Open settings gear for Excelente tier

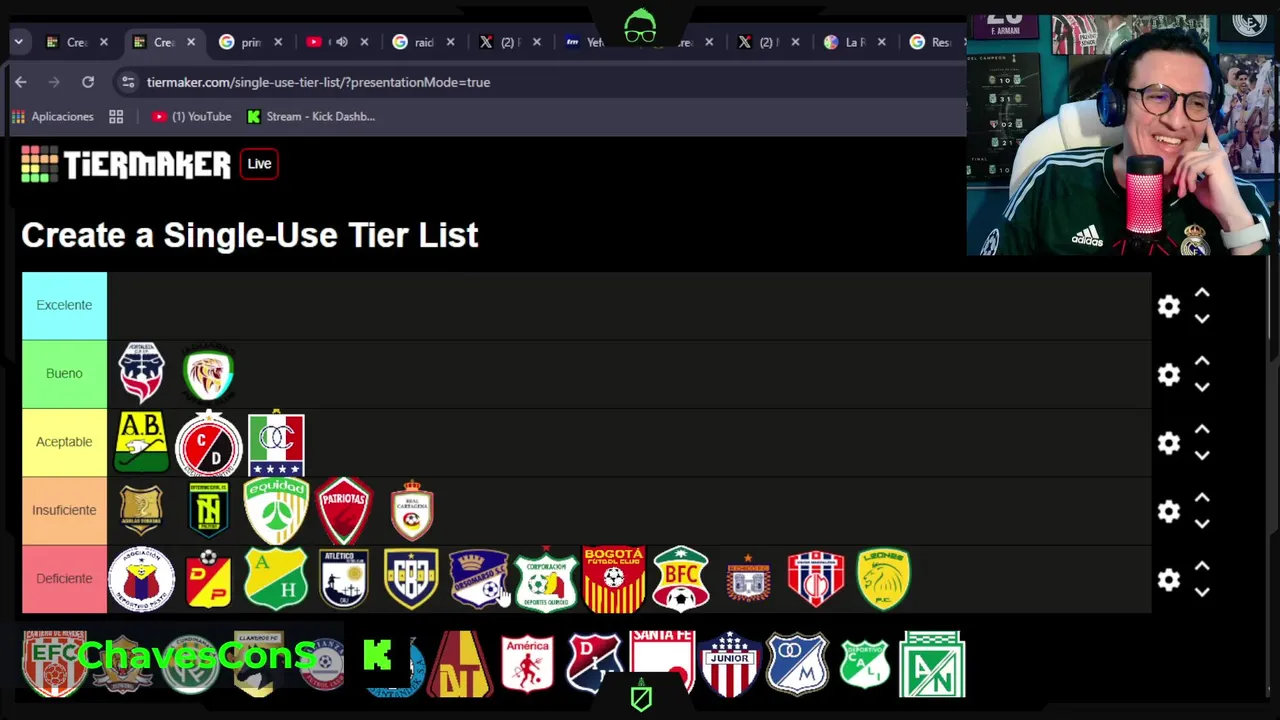(1169, 306)
